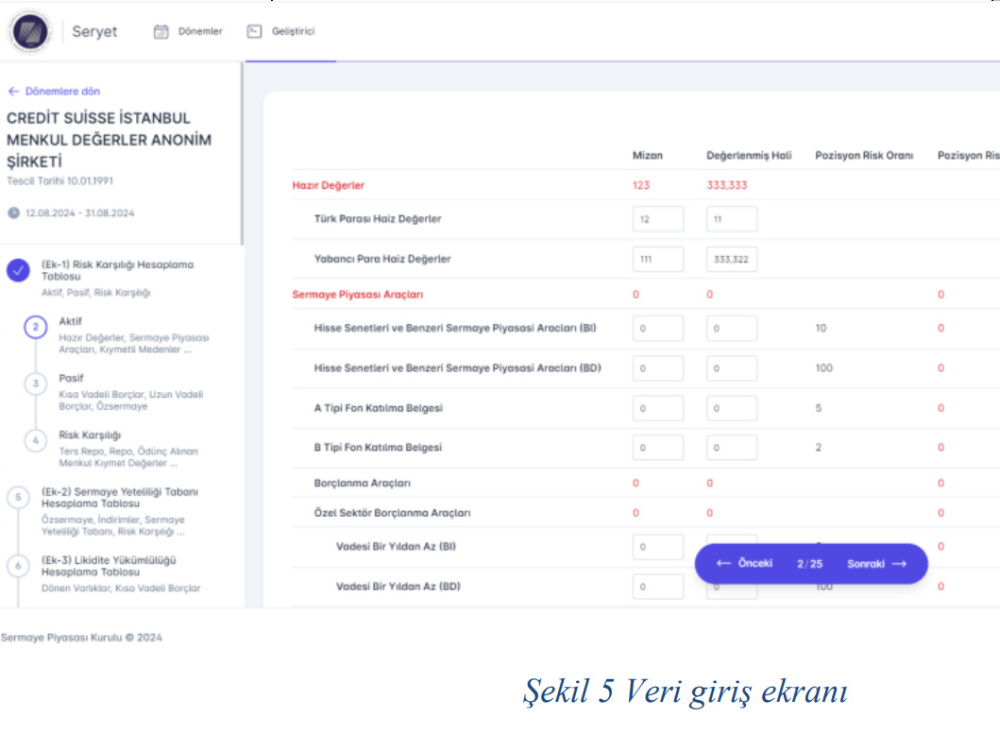Click Hazır Değerler total 333,333

click(x=726, y=185)
